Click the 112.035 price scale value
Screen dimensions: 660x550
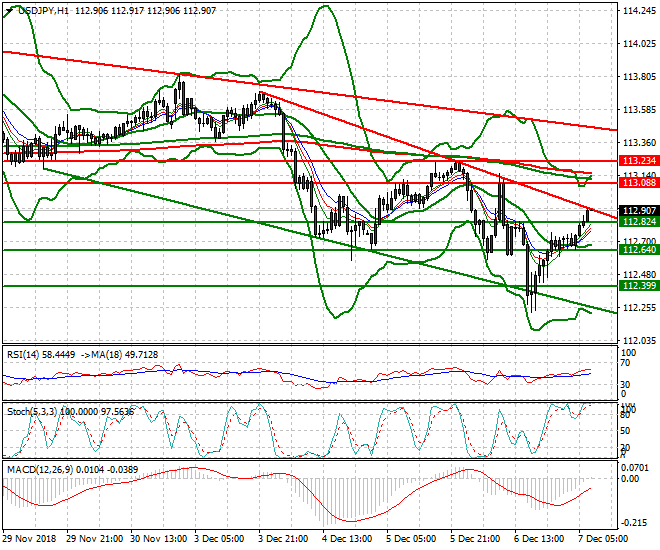point(639,340)
